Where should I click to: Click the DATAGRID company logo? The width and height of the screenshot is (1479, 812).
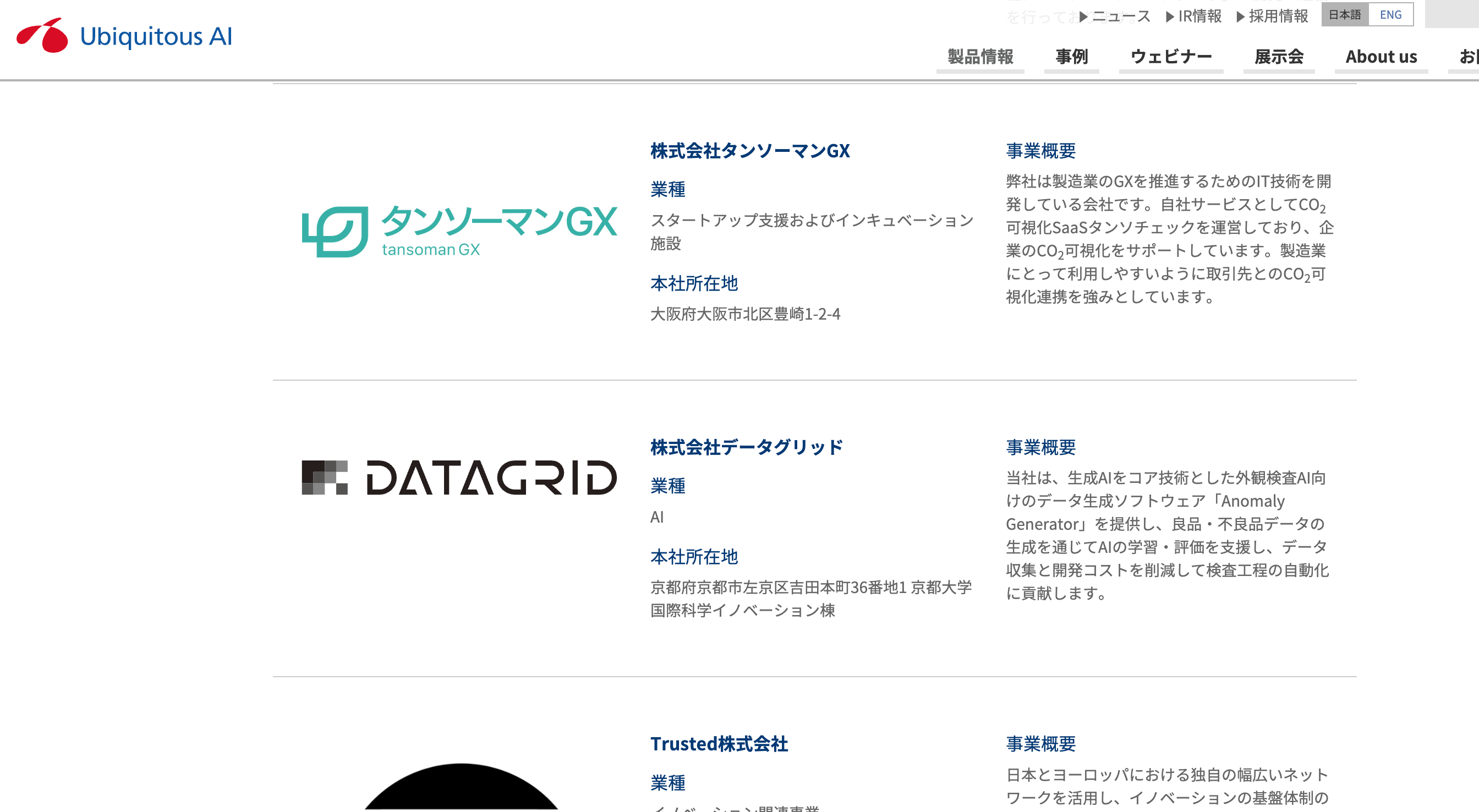(459, 477)
